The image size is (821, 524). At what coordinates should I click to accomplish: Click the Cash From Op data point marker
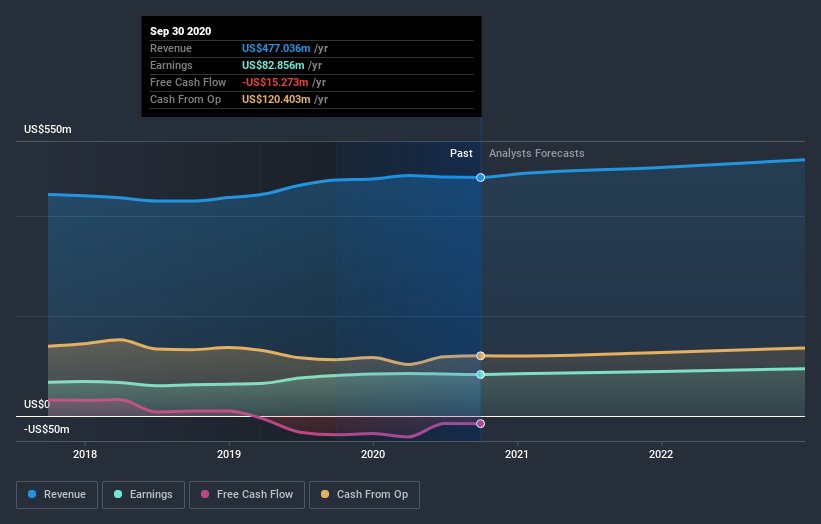click(x=481, y=356)
